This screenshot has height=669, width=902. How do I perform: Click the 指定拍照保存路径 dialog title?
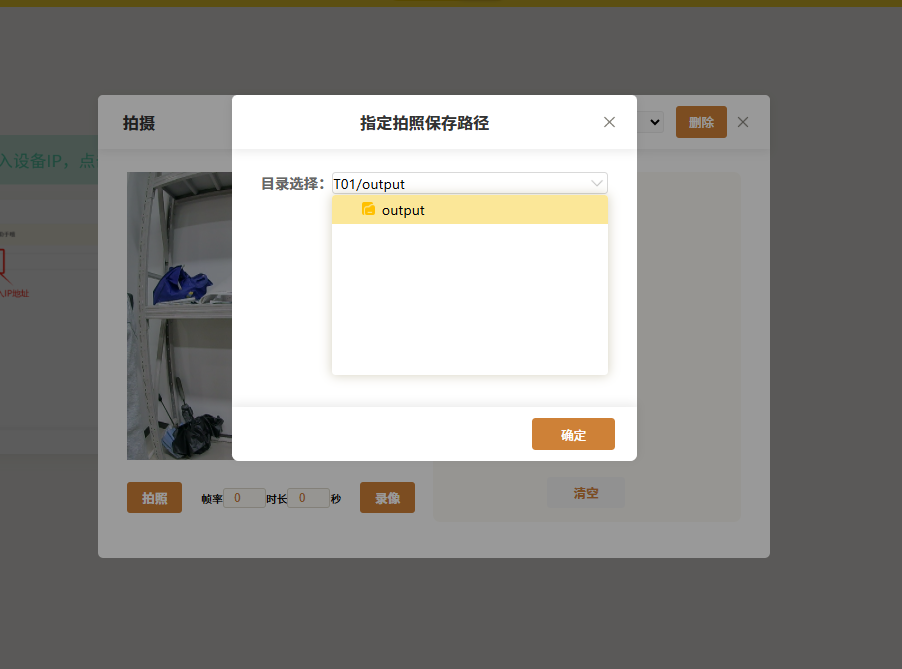coord(424,123)
